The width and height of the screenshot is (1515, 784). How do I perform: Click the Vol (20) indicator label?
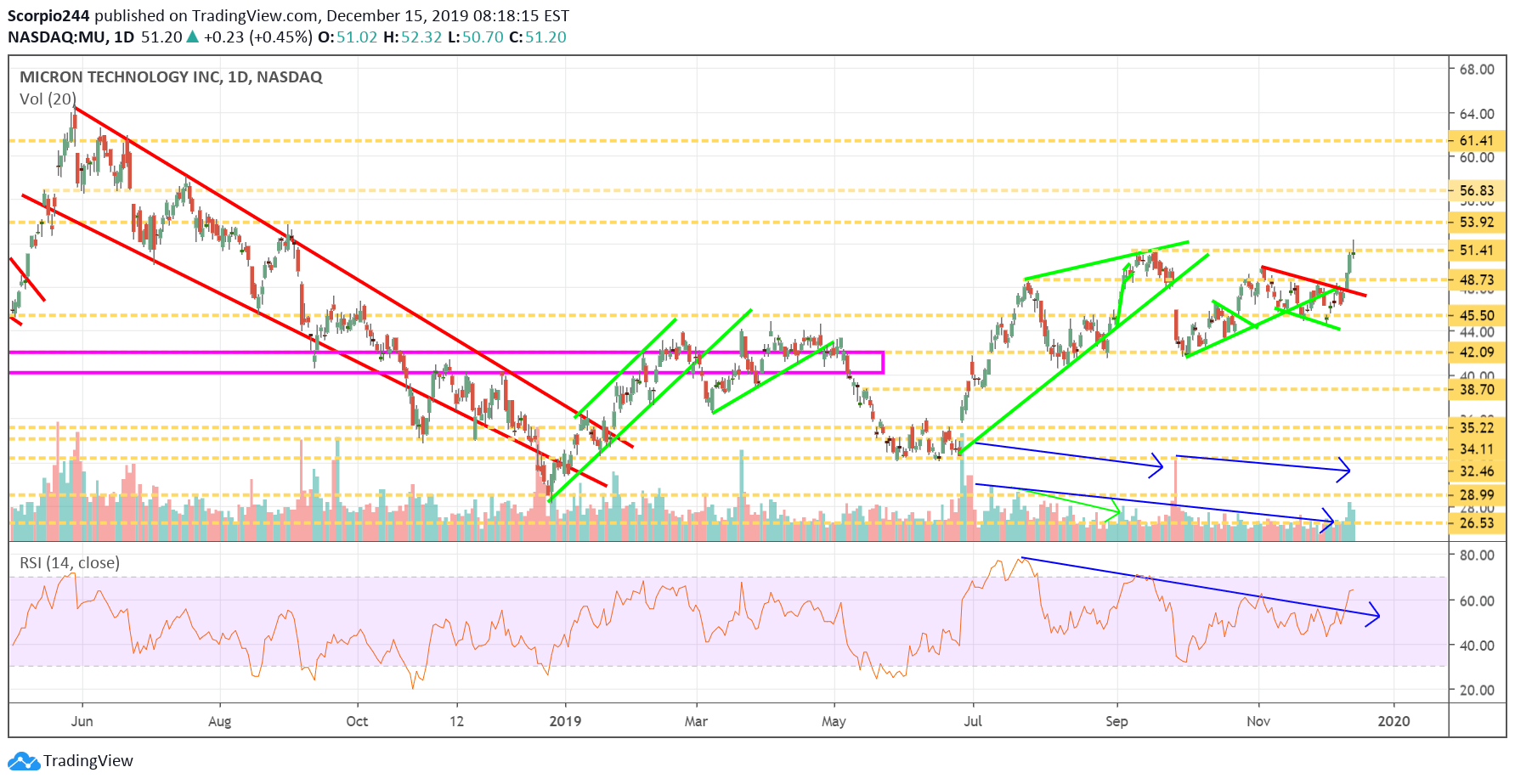coord(48,99)
